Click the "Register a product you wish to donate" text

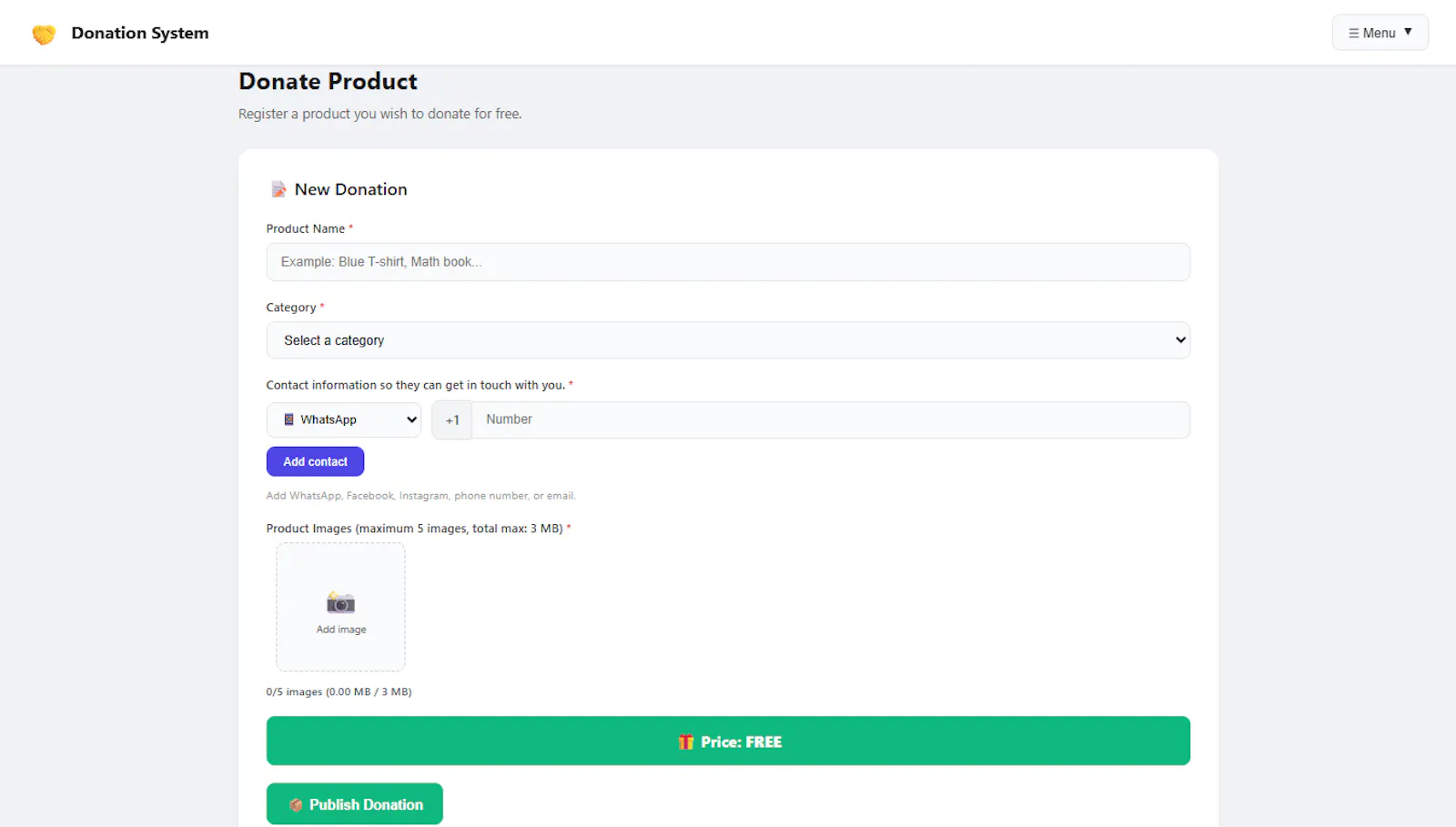380,114
